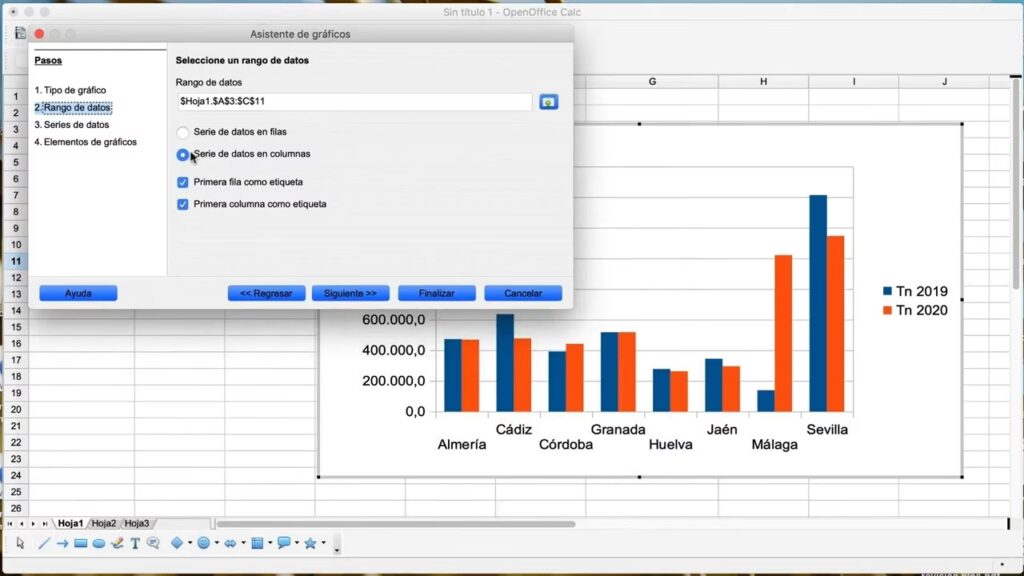Expand the symbol shapes smiley dropdown arrow

click(216, 544)
